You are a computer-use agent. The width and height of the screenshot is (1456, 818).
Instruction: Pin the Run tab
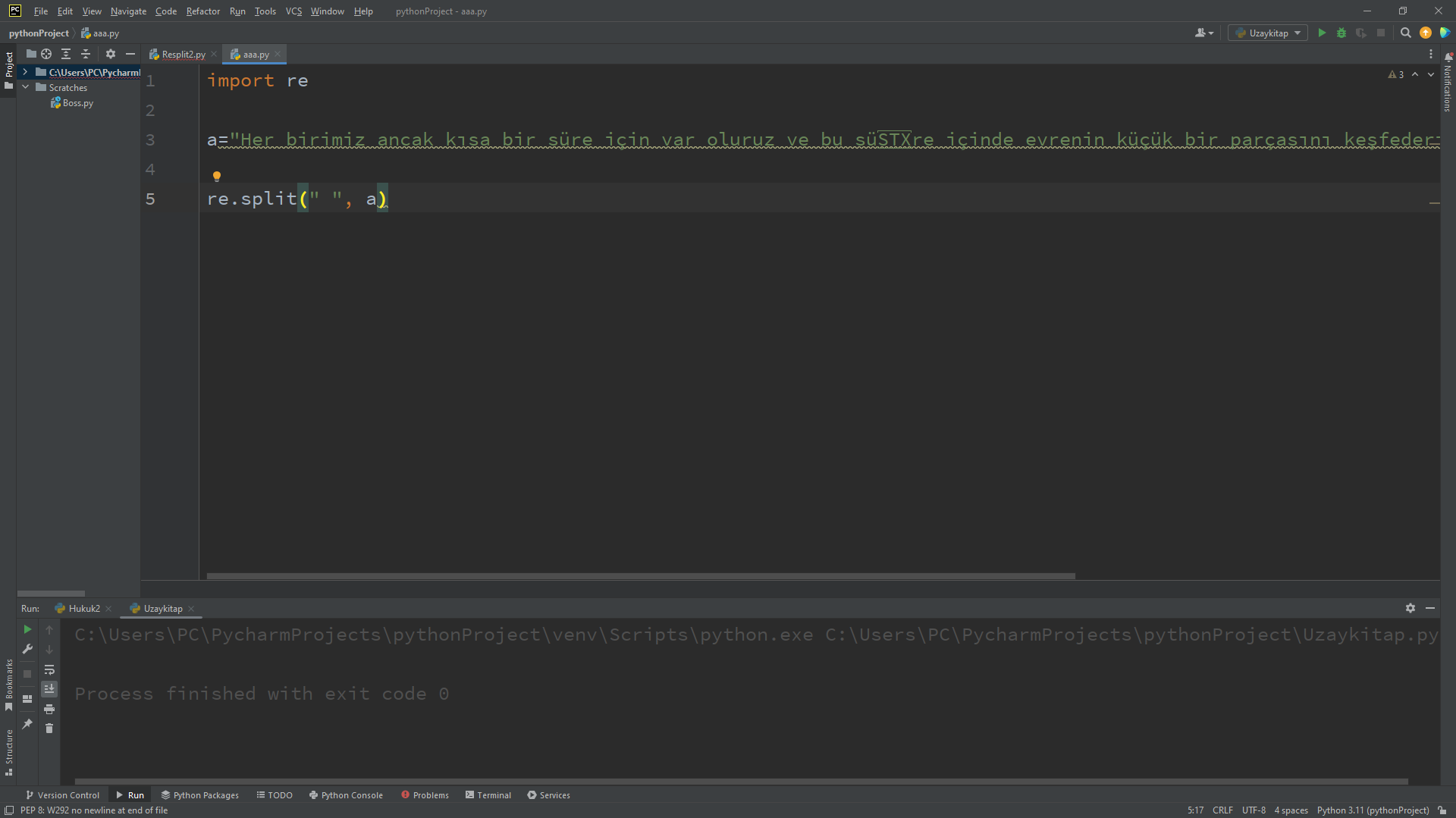(27, 724)
